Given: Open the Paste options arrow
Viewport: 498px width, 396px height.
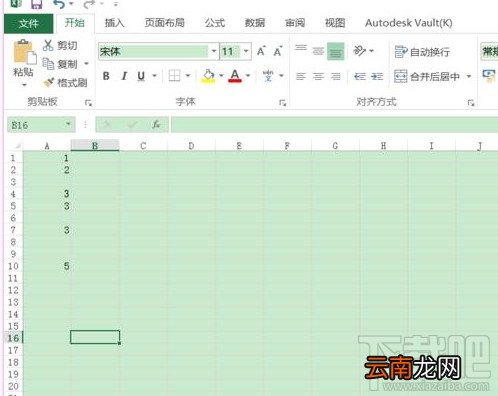Looking at the screenshot, I should pos(24,85).
